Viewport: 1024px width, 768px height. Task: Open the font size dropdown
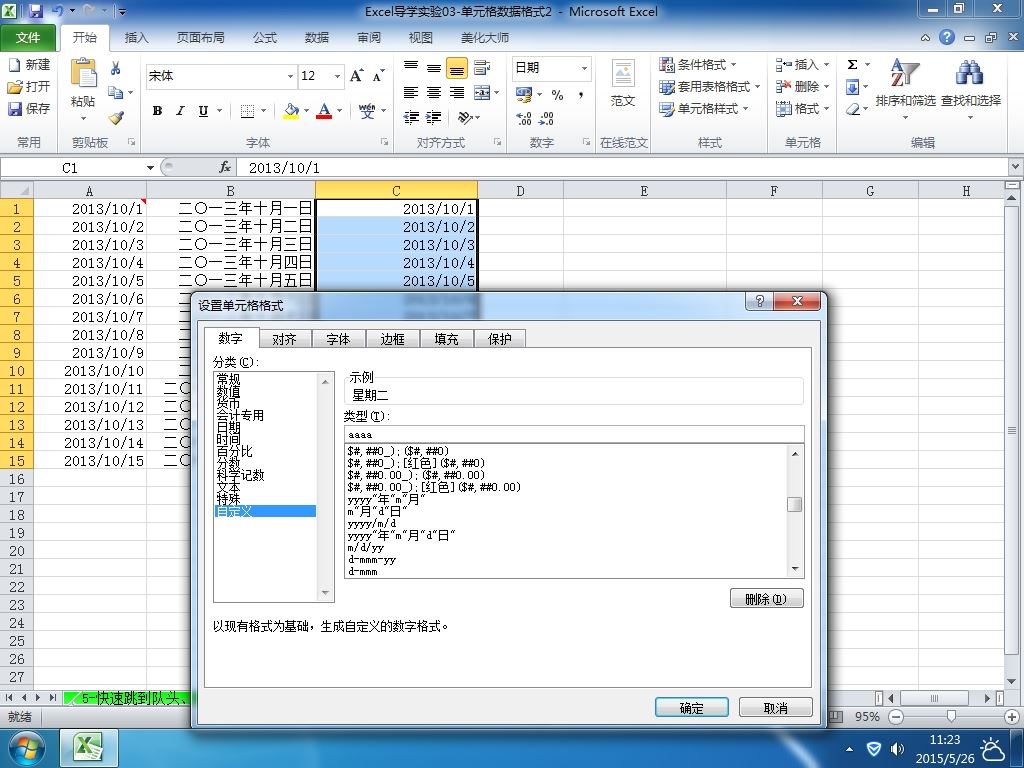click(x=337, y=76)
